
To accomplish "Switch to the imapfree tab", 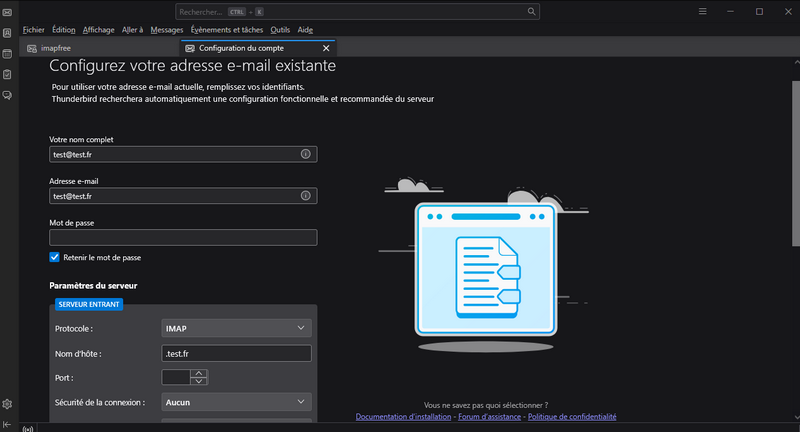I will point(56,48).
